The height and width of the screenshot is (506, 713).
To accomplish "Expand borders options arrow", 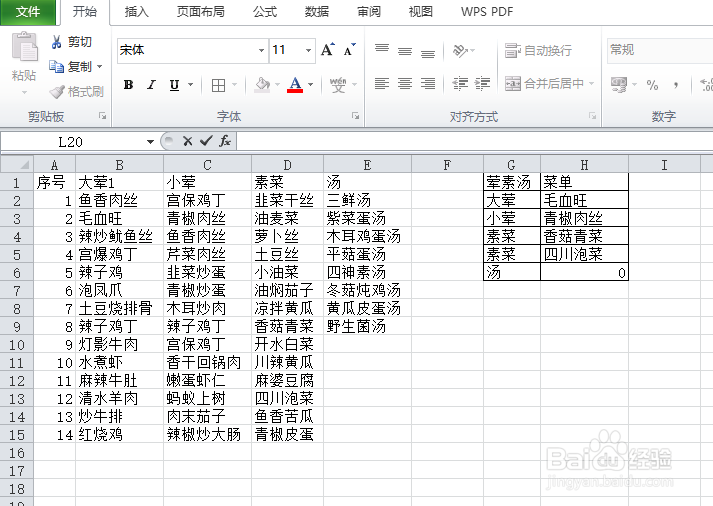I will 235,85.
